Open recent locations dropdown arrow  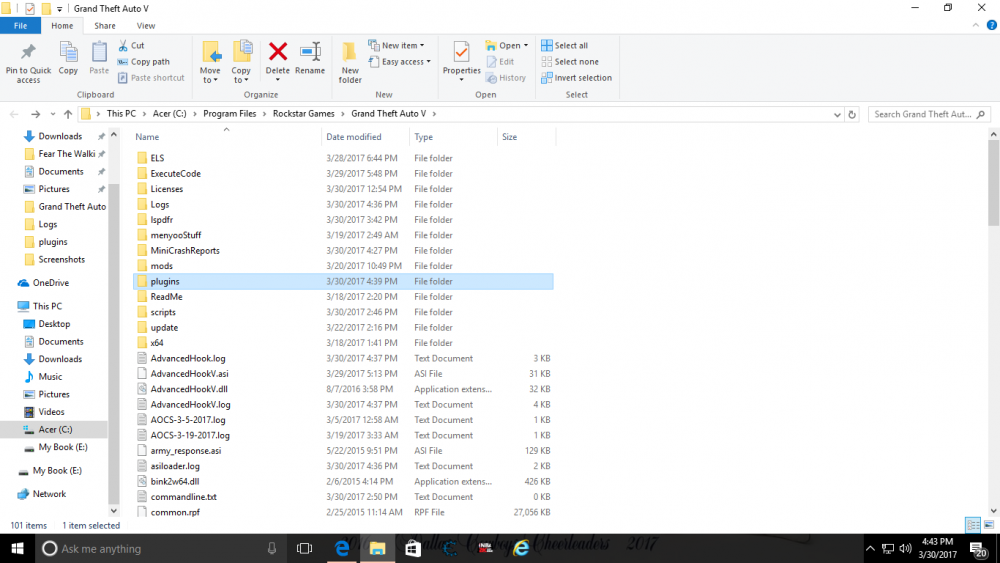click(52, 114)
